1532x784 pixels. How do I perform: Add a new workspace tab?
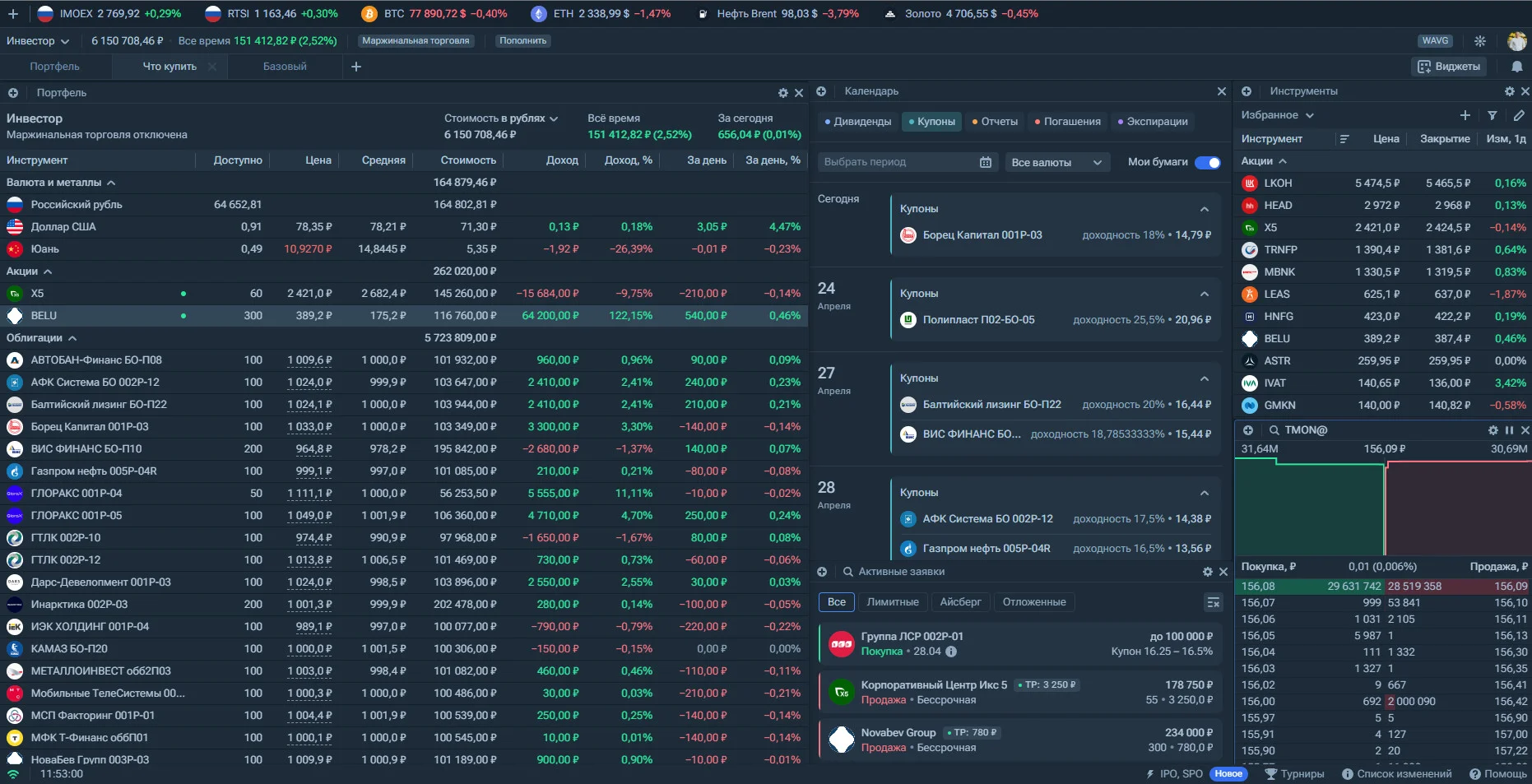[x=356, y=67]
